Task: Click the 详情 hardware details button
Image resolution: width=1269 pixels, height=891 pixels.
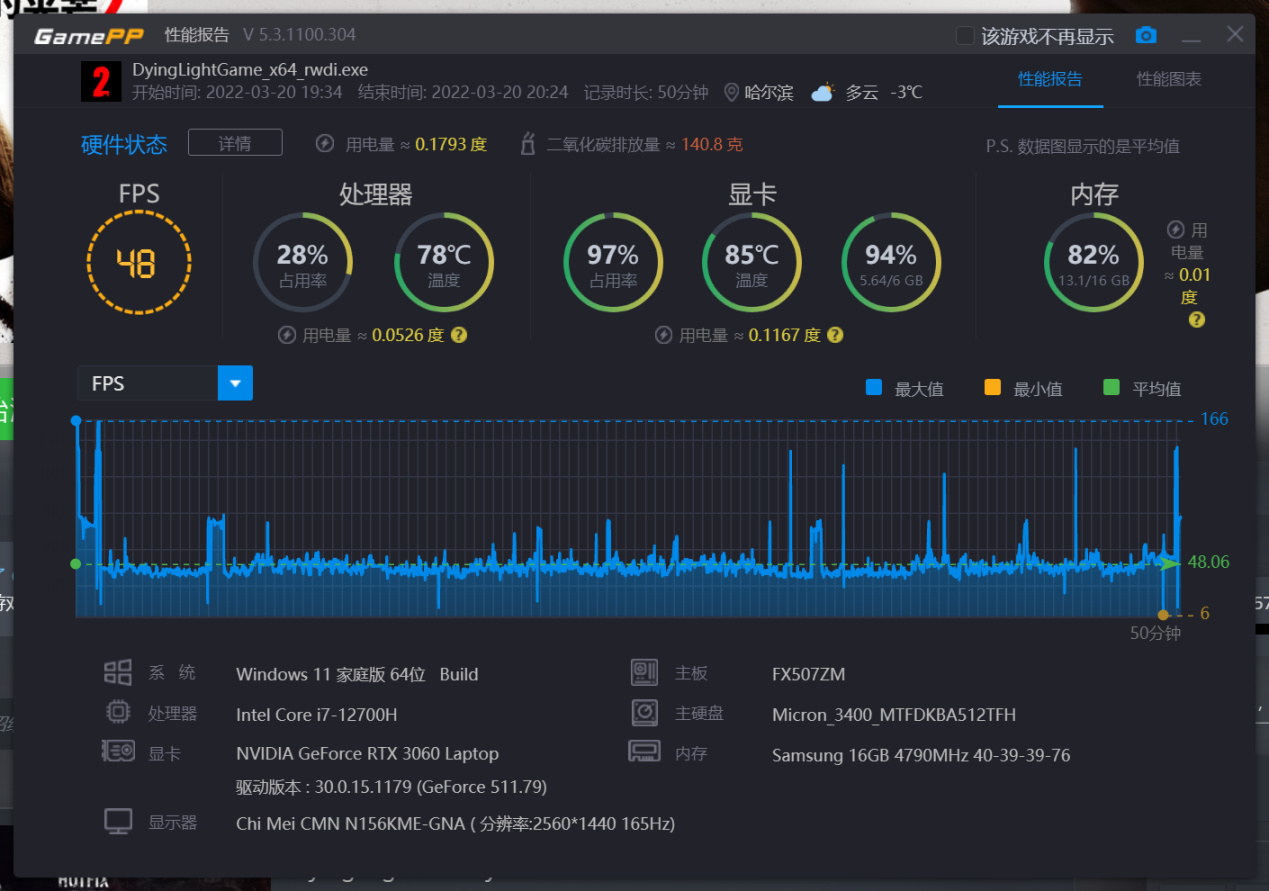Action: point(235,143)
